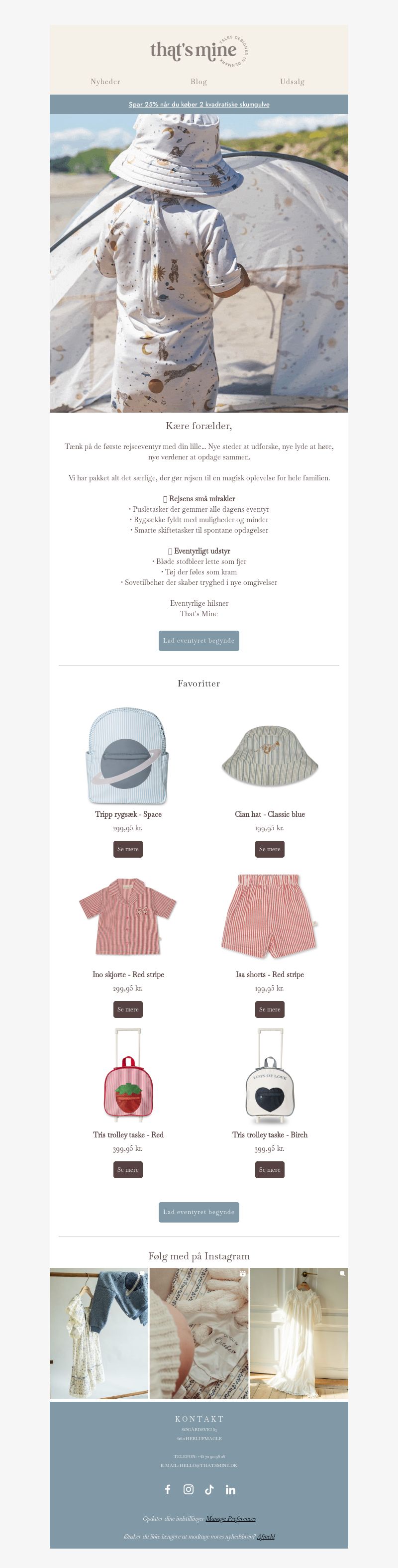Click the first Lad eventyret begynde button

199,640
